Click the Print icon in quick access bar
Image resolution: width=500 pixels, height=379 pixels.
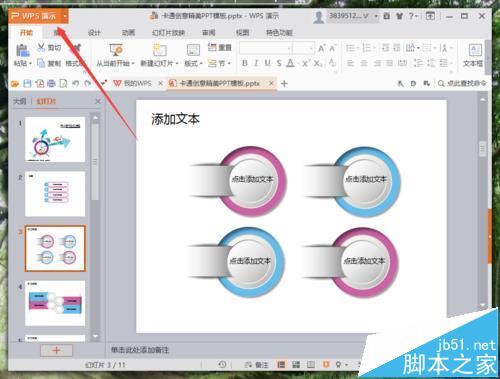pos(51,84)
